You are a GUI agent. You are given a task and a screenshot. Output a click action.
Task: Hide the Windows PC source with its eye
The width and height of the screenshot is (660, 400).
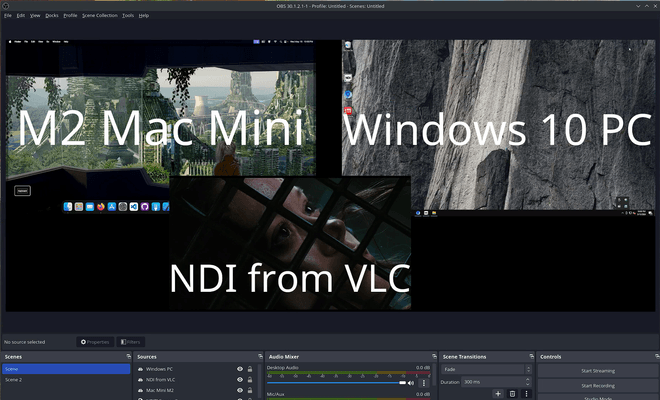click(240, 369)
